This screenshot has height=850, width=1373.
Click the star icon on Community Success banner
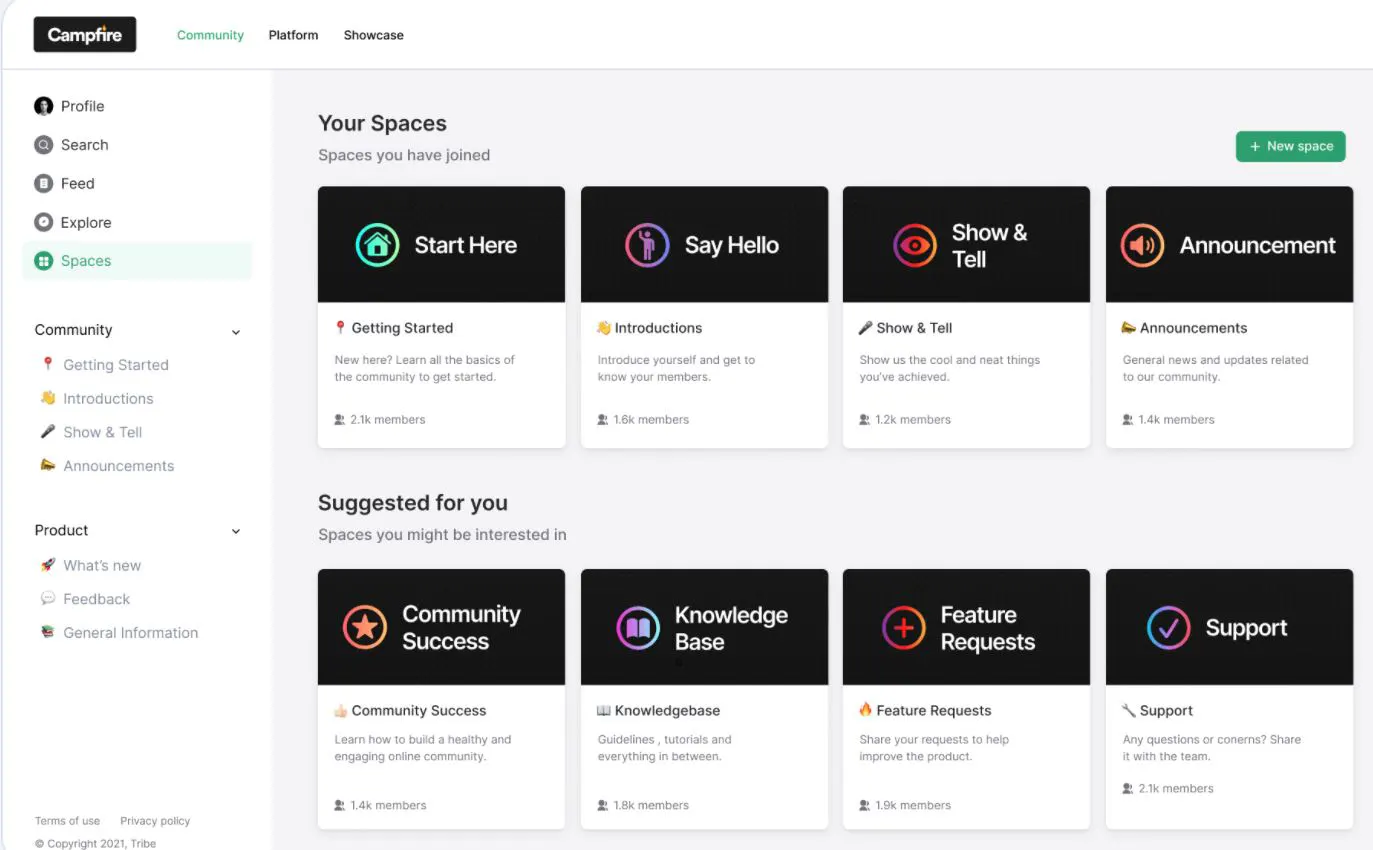point(365,627)
